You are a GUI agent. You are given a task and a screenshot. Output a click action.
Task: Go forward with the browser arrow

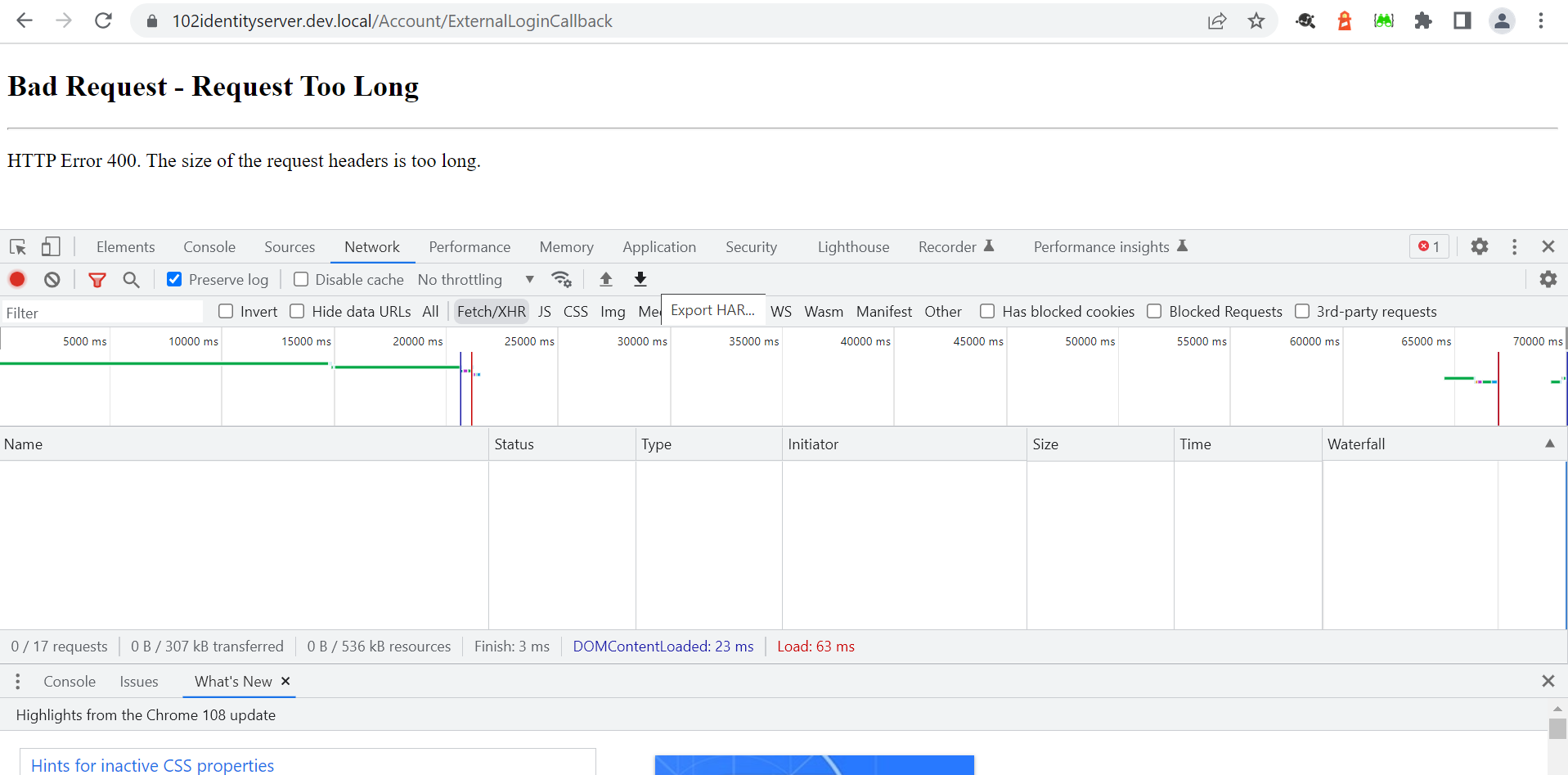(x=64, y=20)
